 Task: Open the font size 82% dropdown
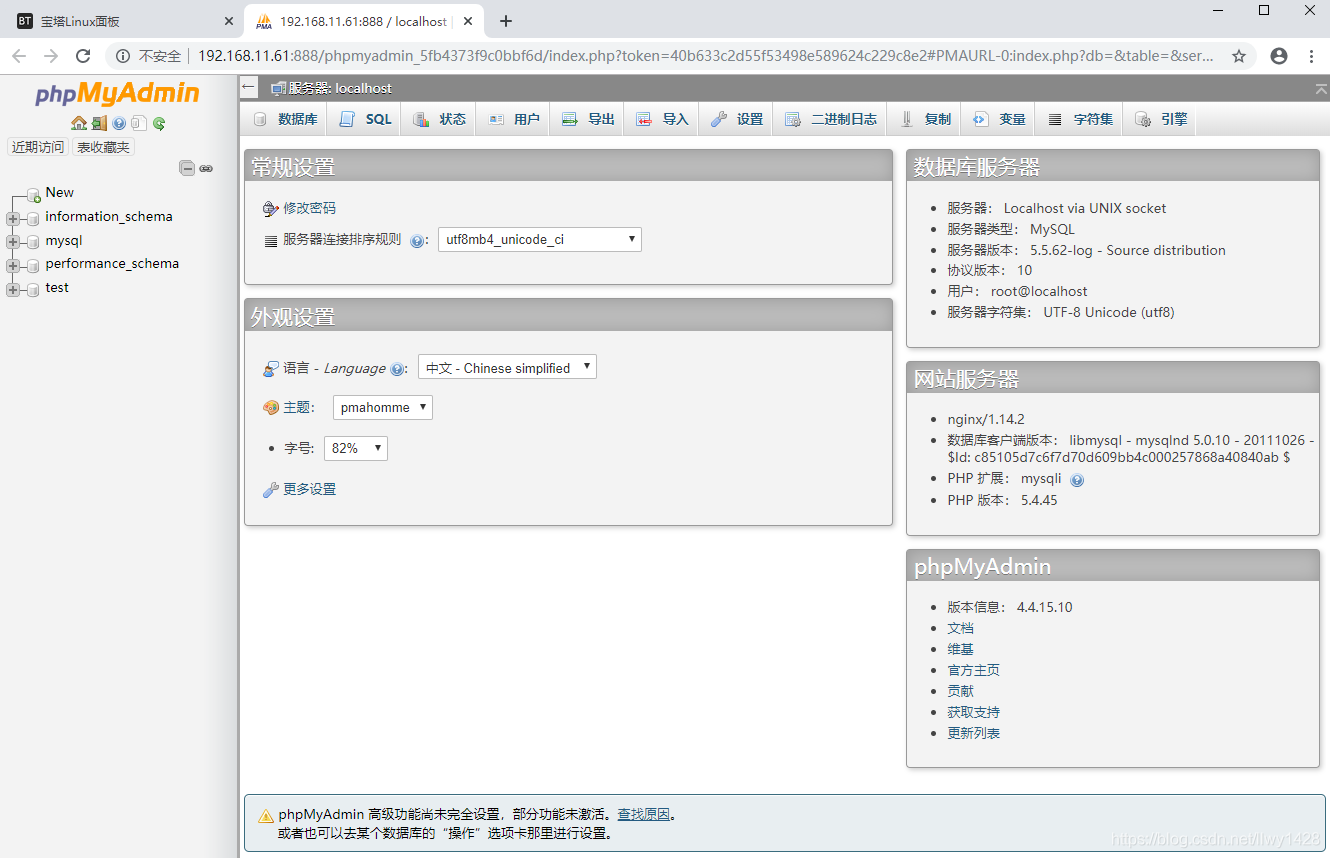pos(356,448)
